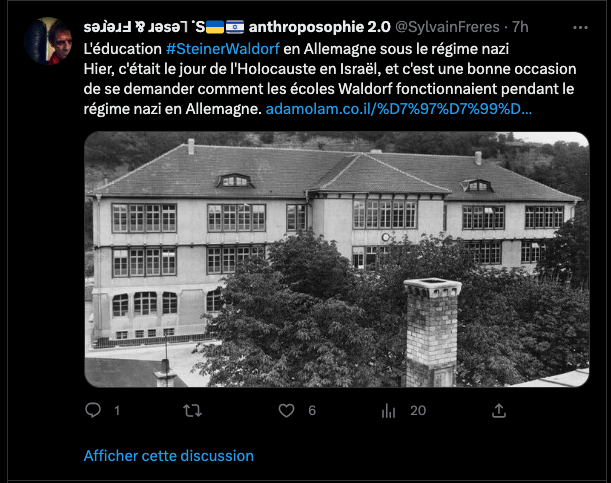The width and height of the screenshot is (611, 483).
Task: Click the share upload arrow icon
Action: (x=499, y=411)
